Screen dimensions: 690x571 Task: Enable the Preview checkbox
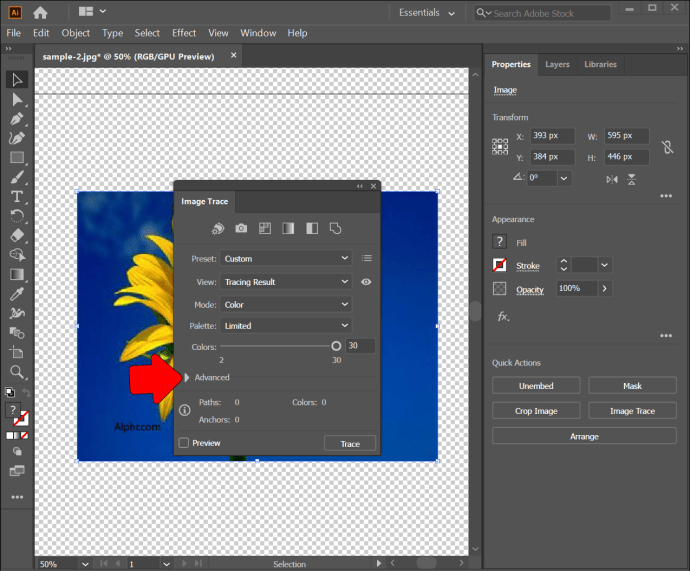pyautogui.click(x=184, y=443)
